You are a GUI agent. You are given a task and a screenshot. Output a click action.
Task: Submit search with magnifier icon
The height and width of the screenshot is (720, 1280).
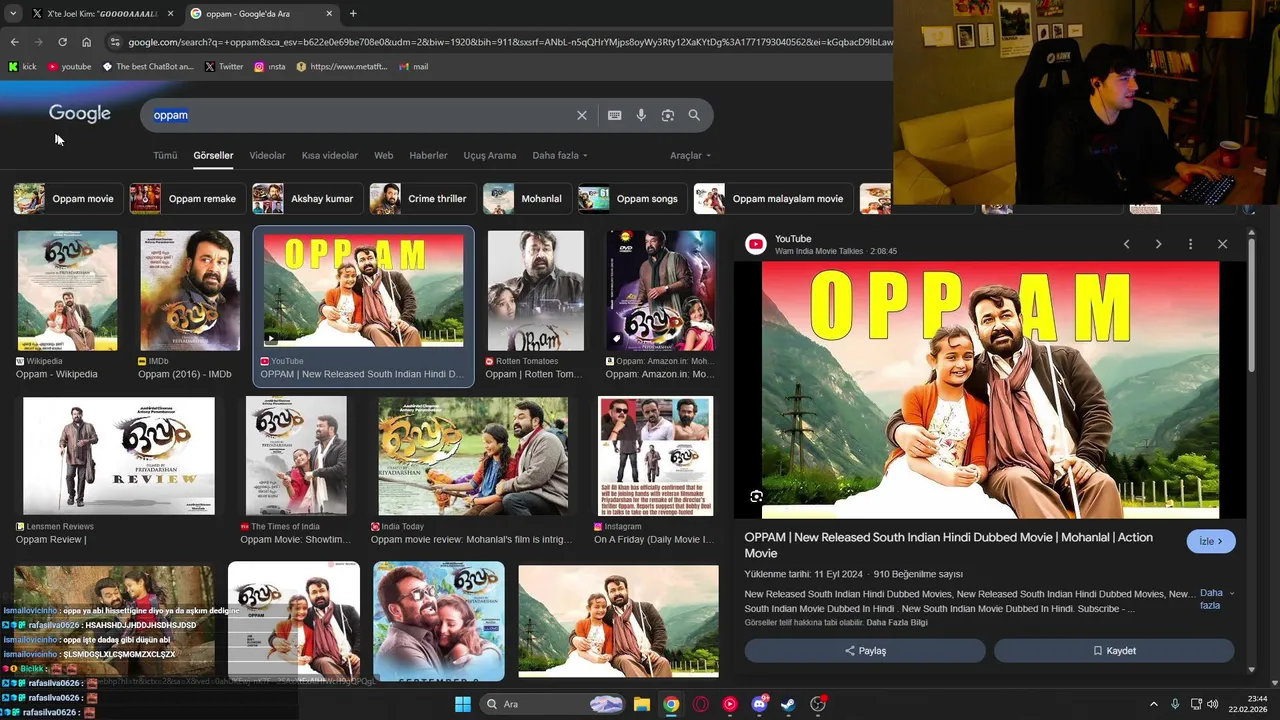[x=694, y=115]
